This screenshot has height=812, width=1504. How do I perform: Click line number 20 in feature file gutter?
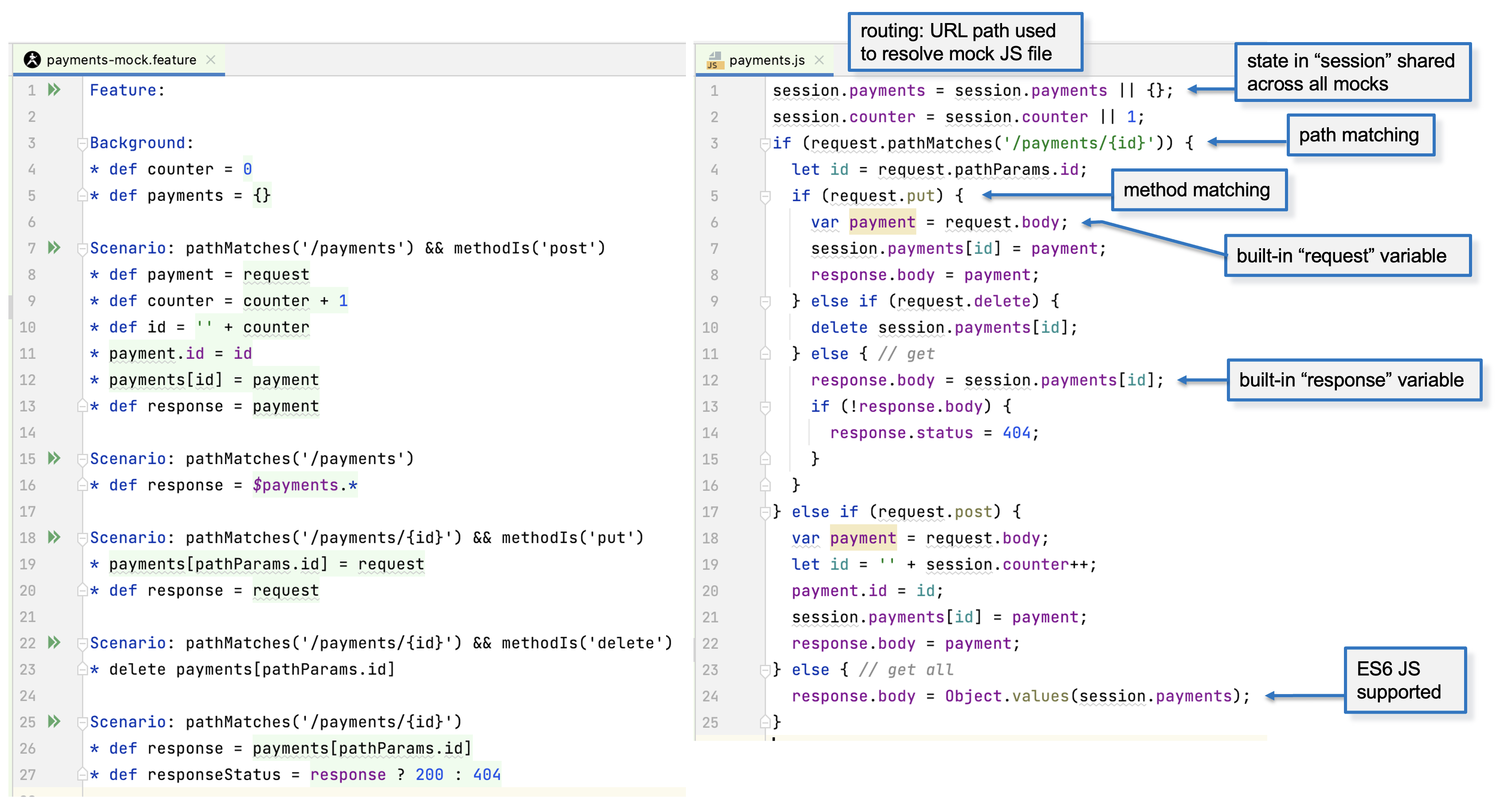[27, 590]
